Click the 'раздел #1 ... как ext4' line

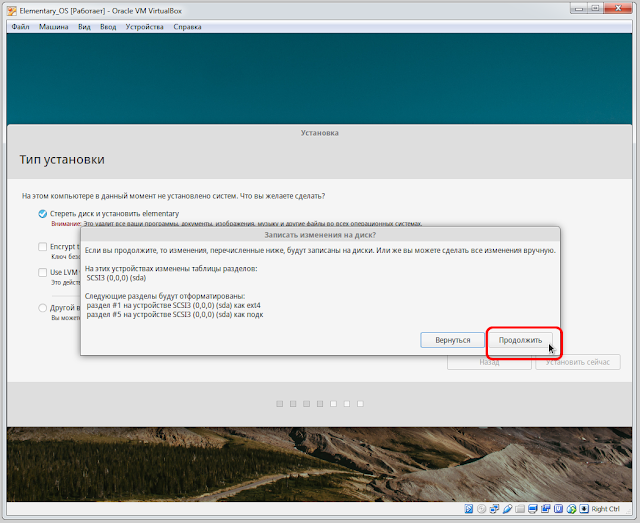(173, 305)
